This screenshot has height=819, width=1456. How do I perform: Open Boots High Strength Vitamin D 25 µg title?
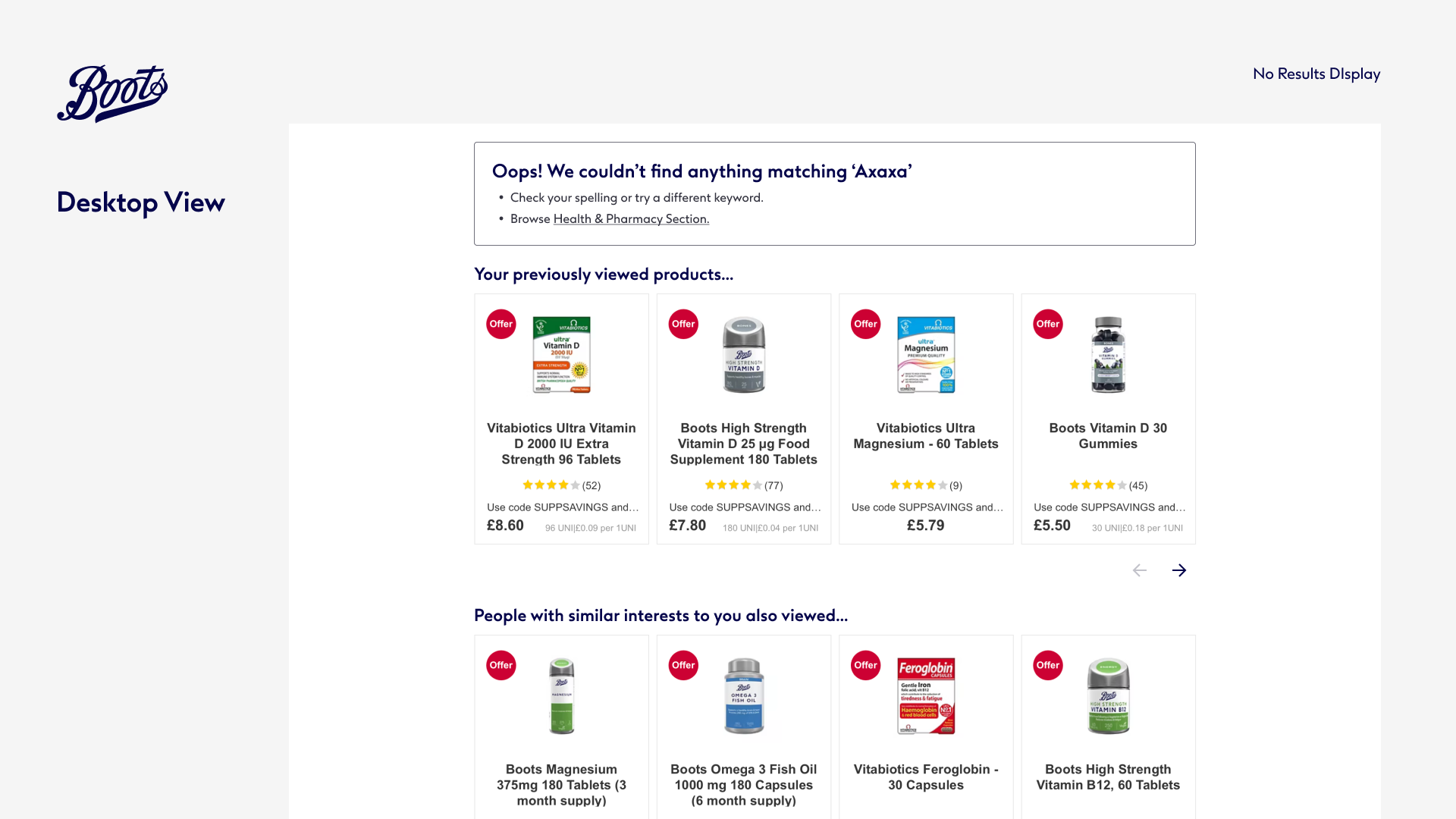coord(743,444)
